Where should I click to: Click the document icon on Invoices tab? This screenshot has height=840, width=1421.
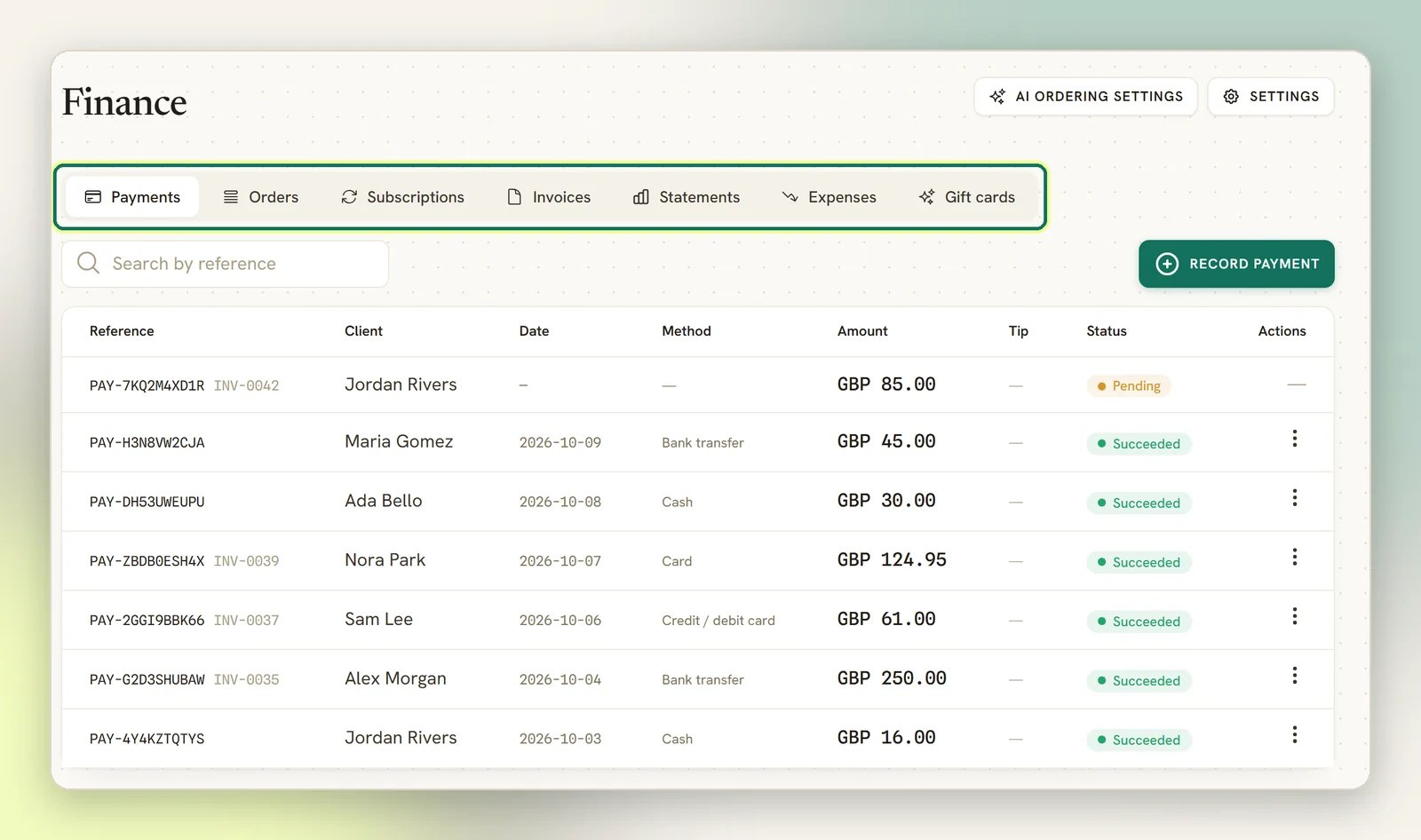[514, 197]
